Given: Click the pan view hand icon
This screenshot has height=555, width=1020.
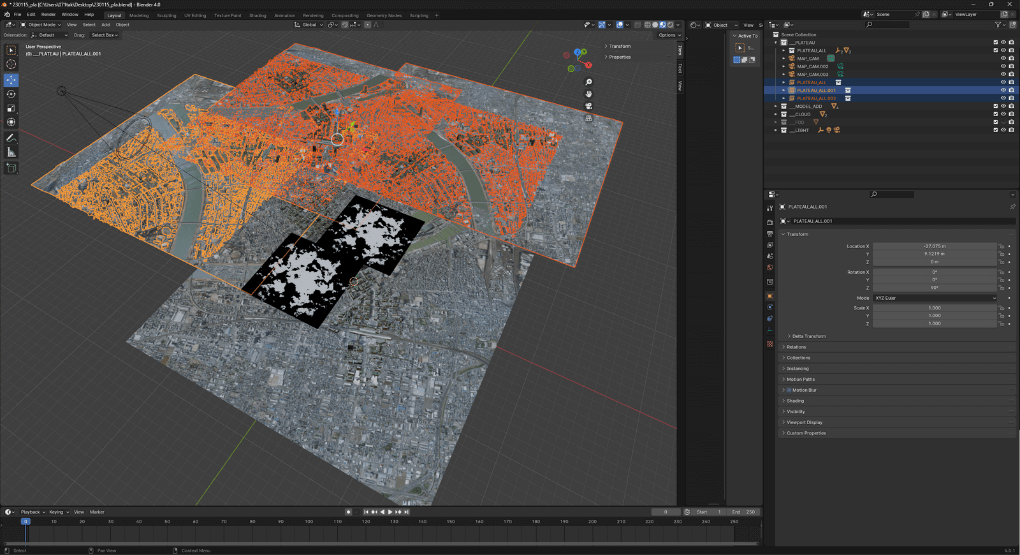Looking at the screenshot, I should 589,94.
